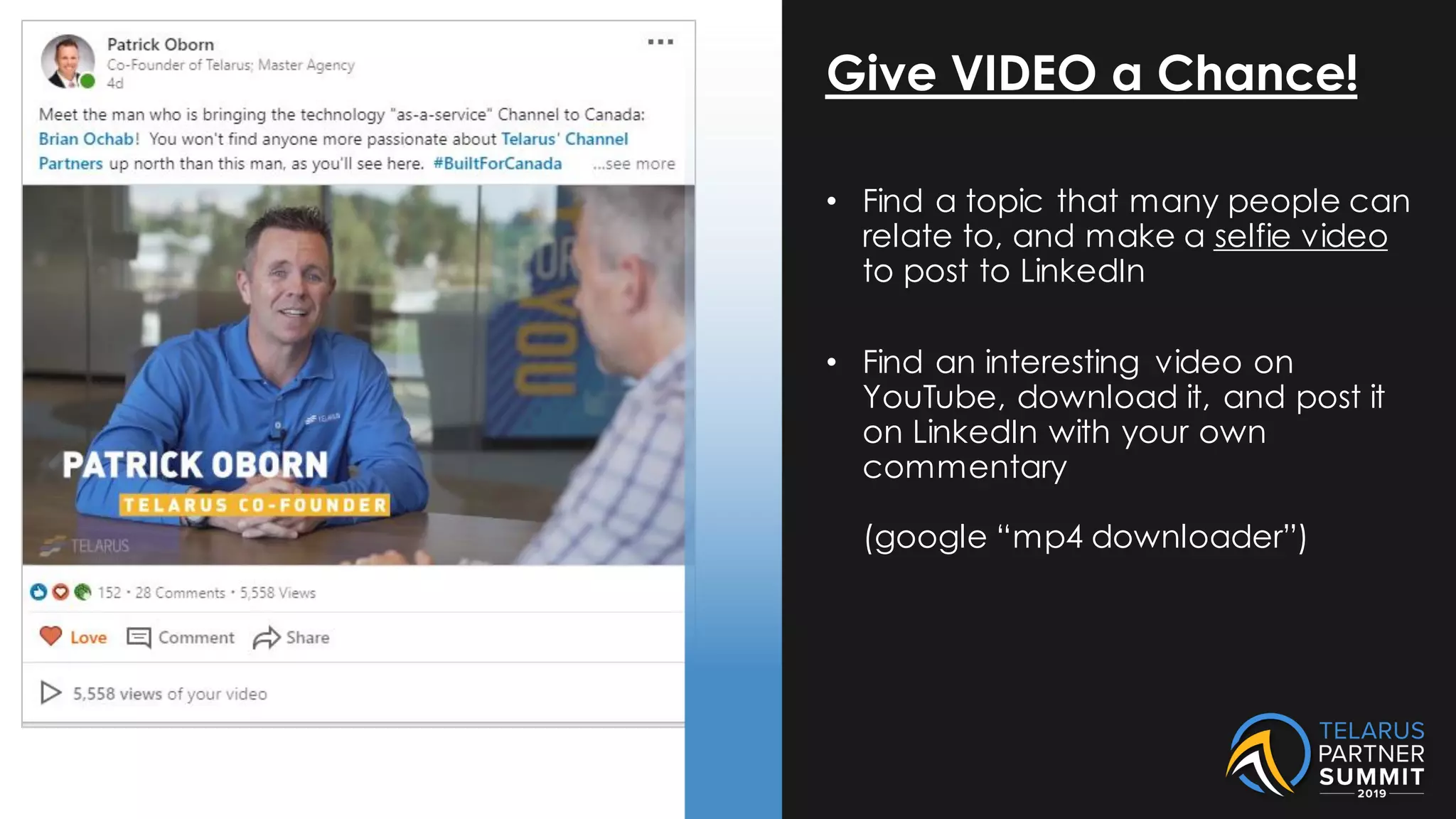The width and height of the screenshot is (1456, 819).
Task: Open 5,558 views of your video
Action: (170, 694)
